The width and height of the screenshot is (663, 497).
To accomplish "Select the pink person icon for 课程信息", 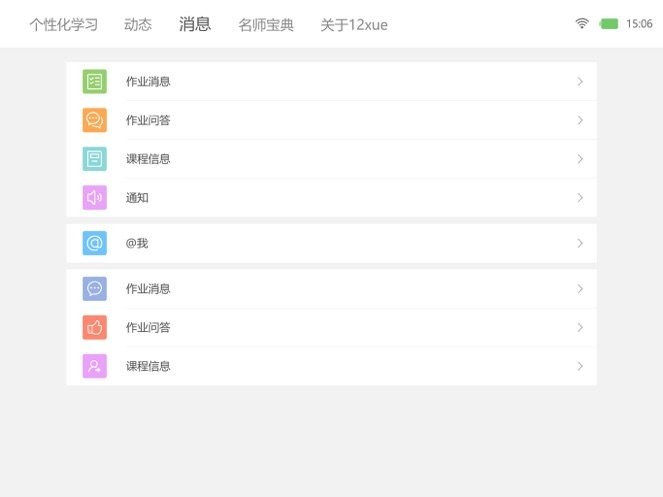I will click(94, 366).
